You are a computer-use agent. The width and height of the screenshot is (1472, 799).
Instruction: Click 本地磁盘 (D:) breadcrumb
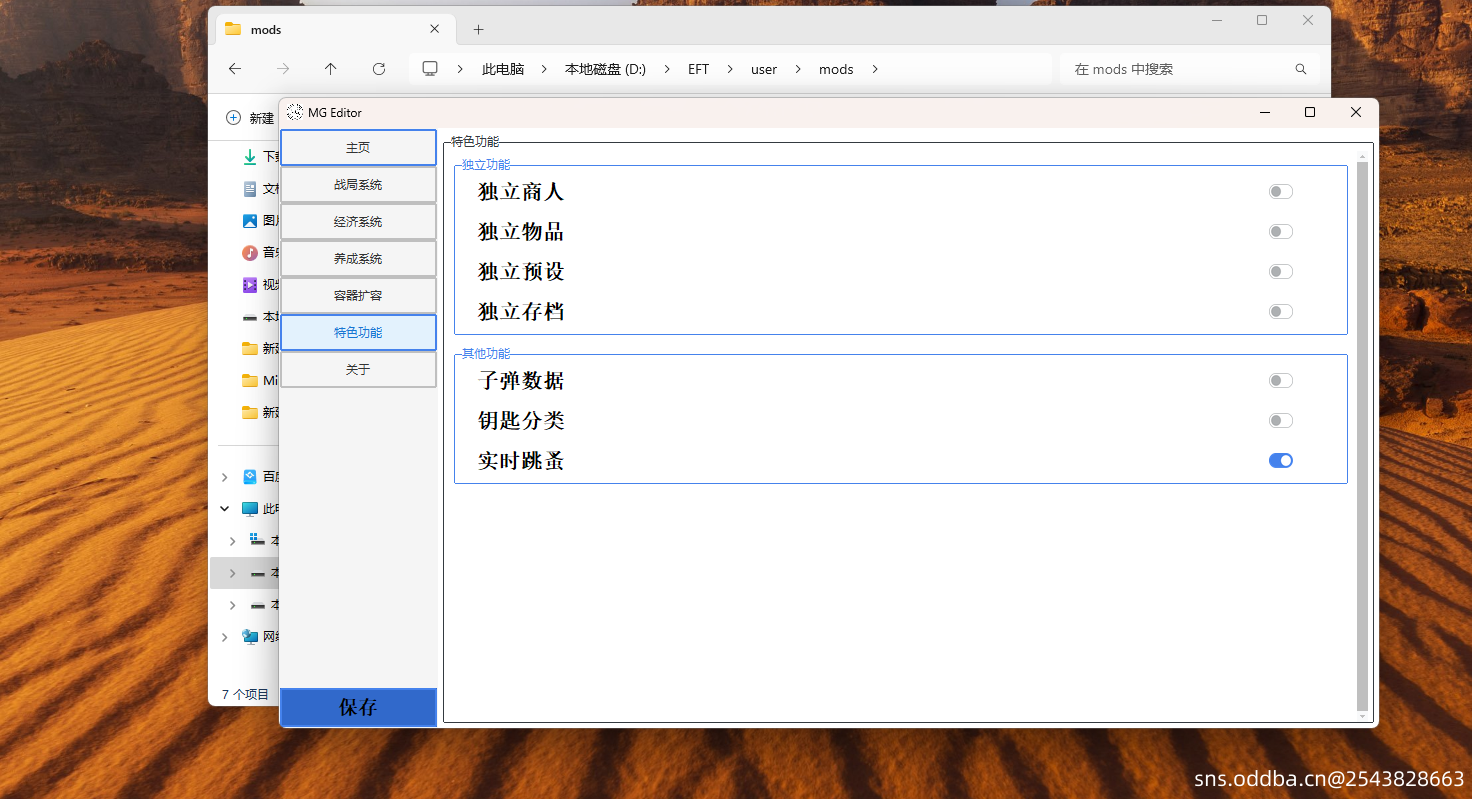[605, 69]
